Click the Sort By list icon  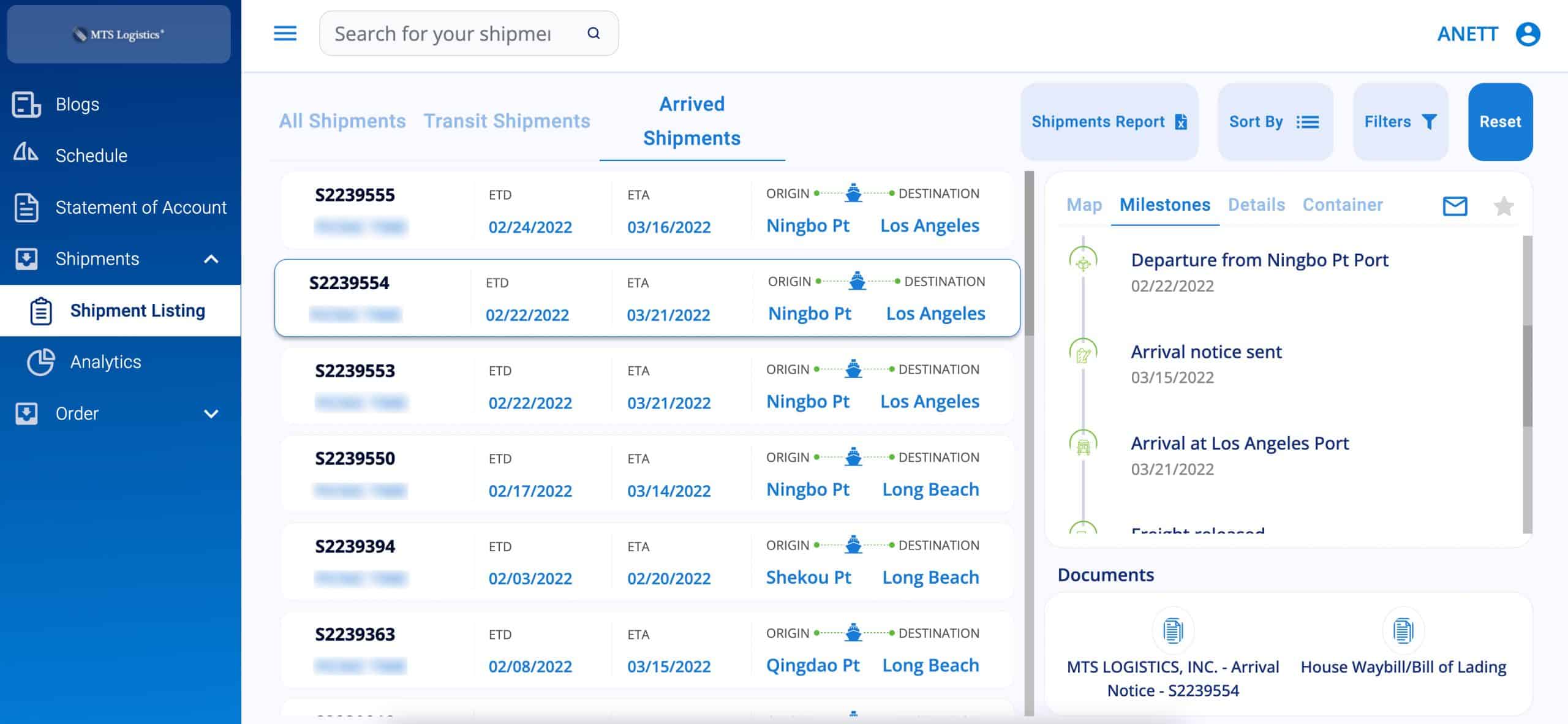(x=1308, y=122)
